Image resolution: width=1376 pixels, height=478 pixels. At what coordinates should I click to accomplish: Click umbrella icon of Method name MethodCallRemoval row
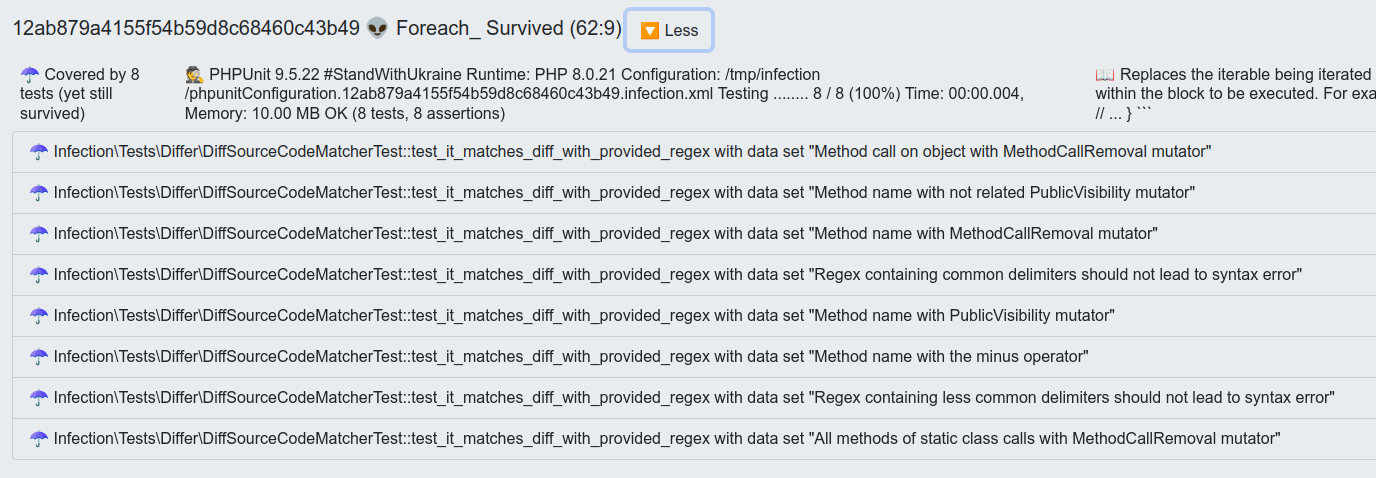coord(39,233)
